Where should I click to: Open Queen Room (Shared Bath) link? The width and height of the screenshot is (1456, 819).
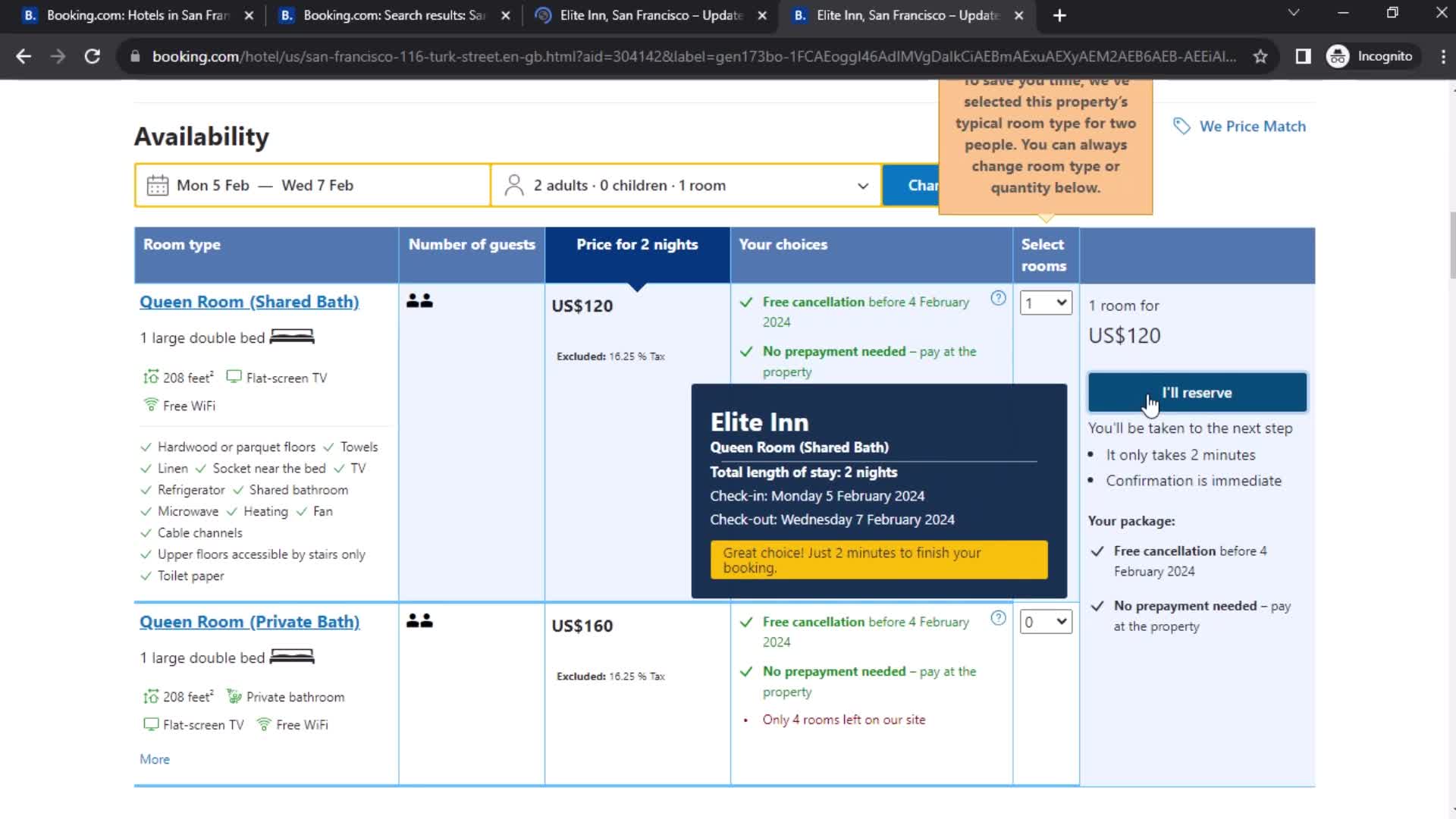(249, 301)
